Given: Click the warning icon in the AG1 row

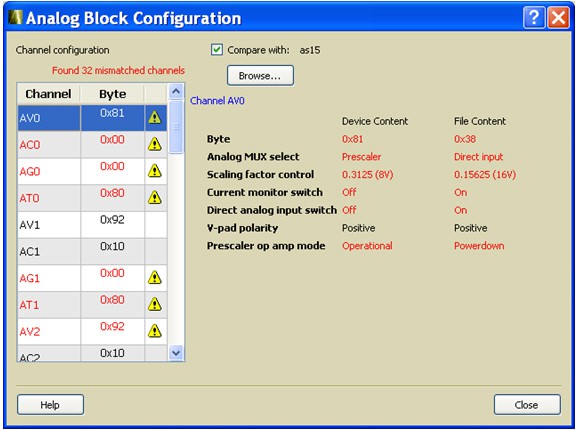Looking at the screenshot, I should click(x=155, y=278).
